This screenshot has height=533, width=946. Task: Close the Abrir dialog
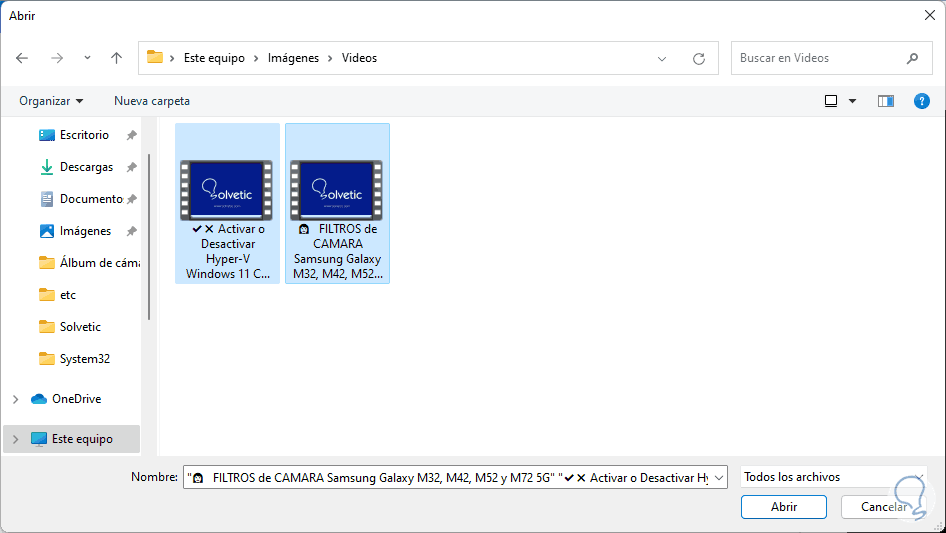point(930,16)
